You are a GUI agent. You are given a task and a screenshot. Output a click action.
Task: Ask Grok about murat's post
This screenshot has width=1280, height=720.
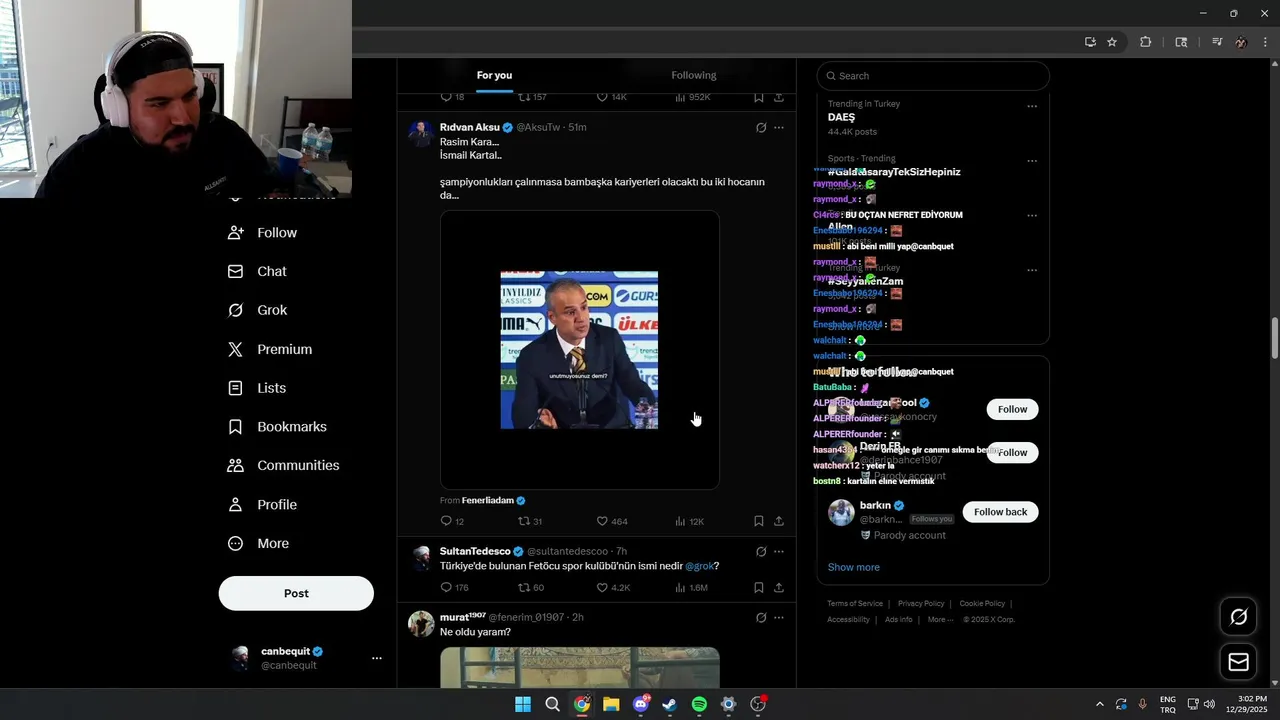coord(761,618)
